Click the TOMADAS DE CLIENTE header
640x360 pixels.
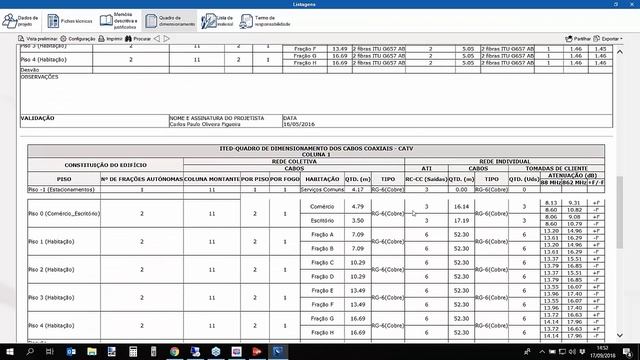[556, 168]
